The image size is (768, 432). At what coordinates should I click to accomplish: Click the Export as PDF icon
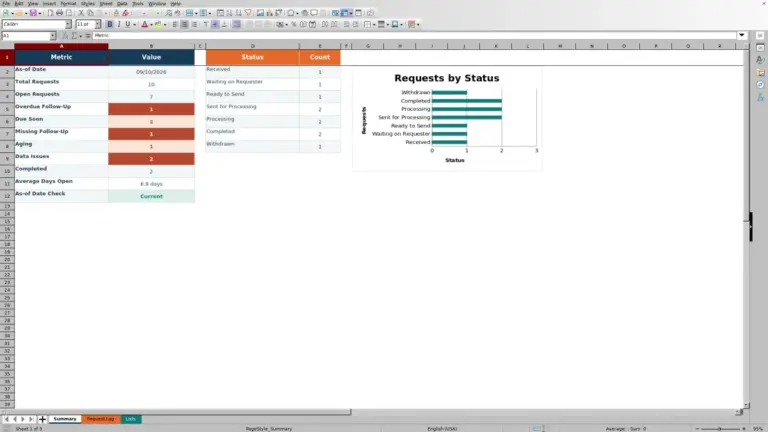click(50, 13)
